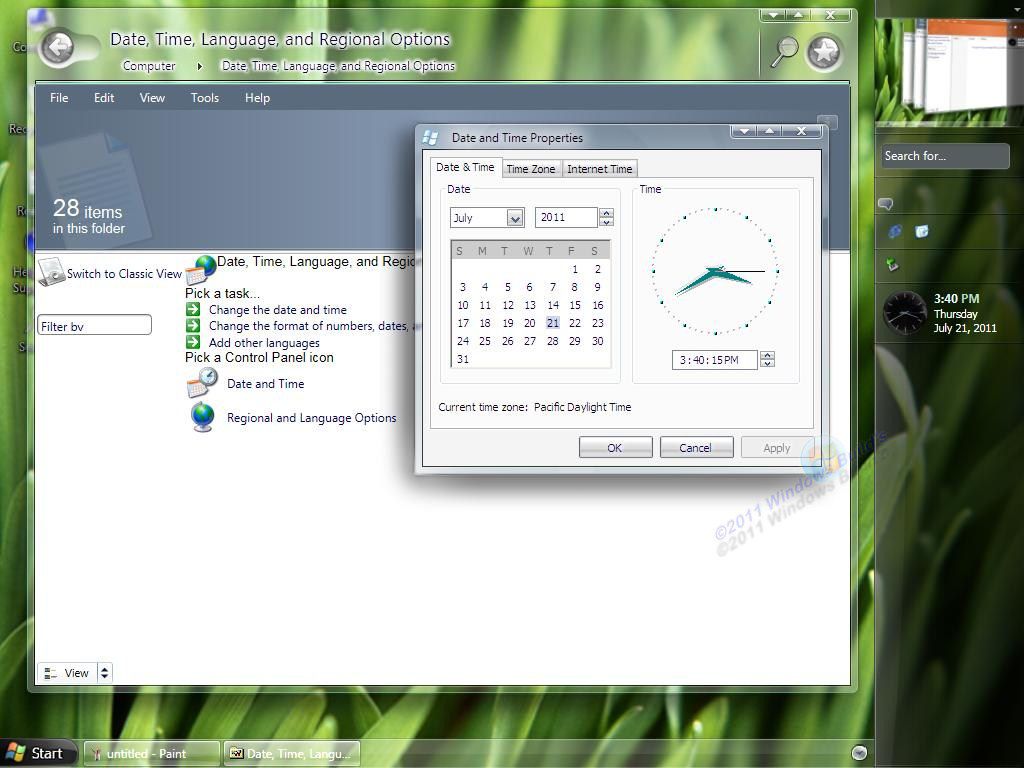Open the View menu
Image resolution: width=1024 pixels, height=768 pixels.
152,98
